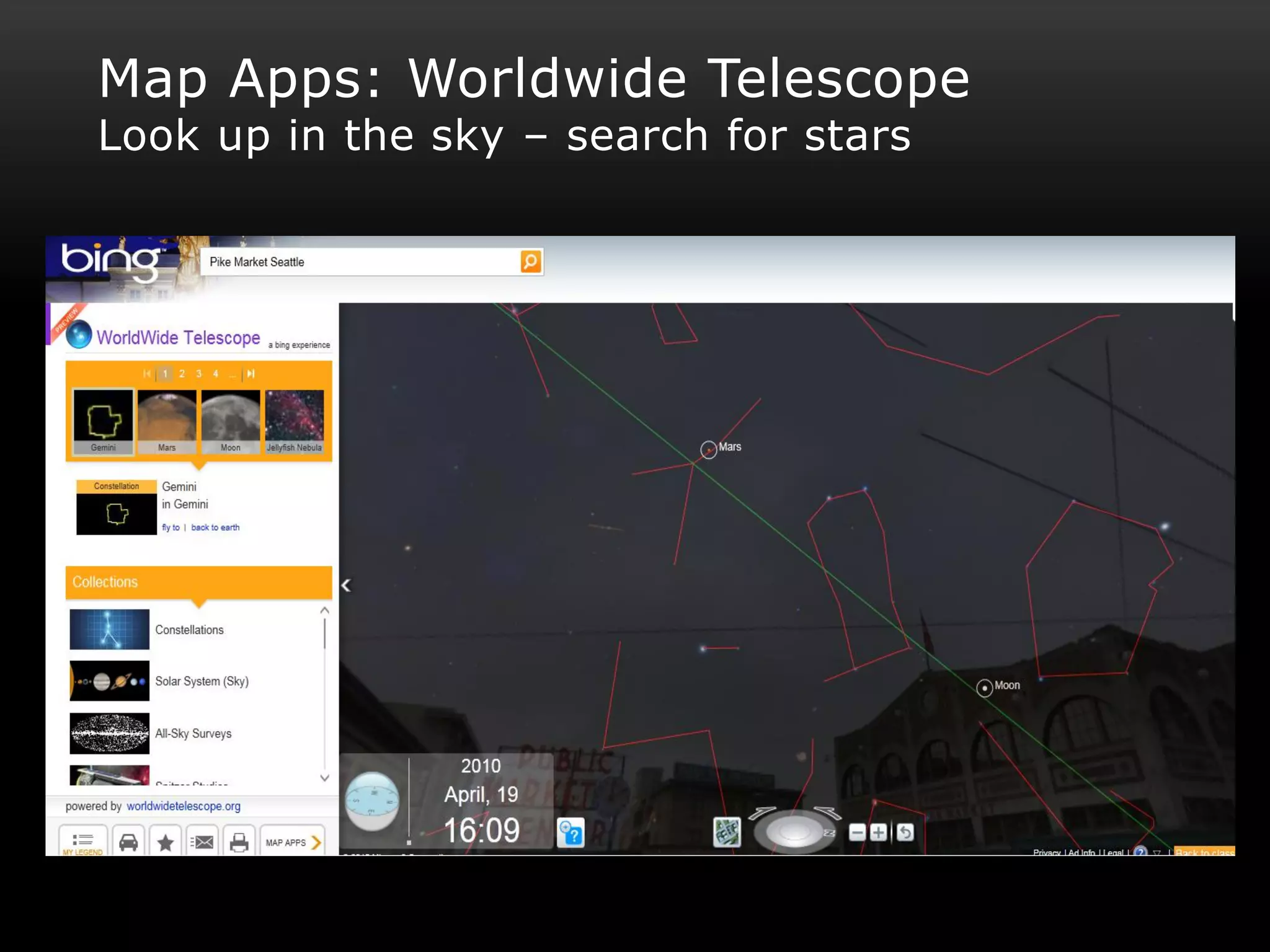Open the Map Apps button
Screen dimensions: 1270x952
(293, 842)
